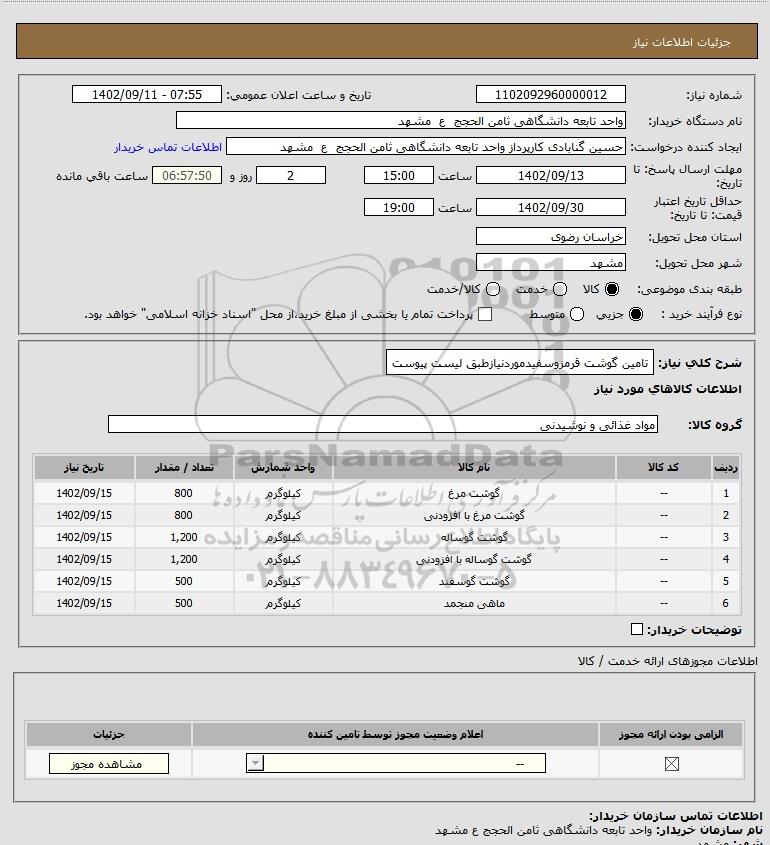Viewport: 770px width, 845px height.
Task: Select the گوشت گوسفند item name
Action: pyautogui.click(x=474, y=581)
